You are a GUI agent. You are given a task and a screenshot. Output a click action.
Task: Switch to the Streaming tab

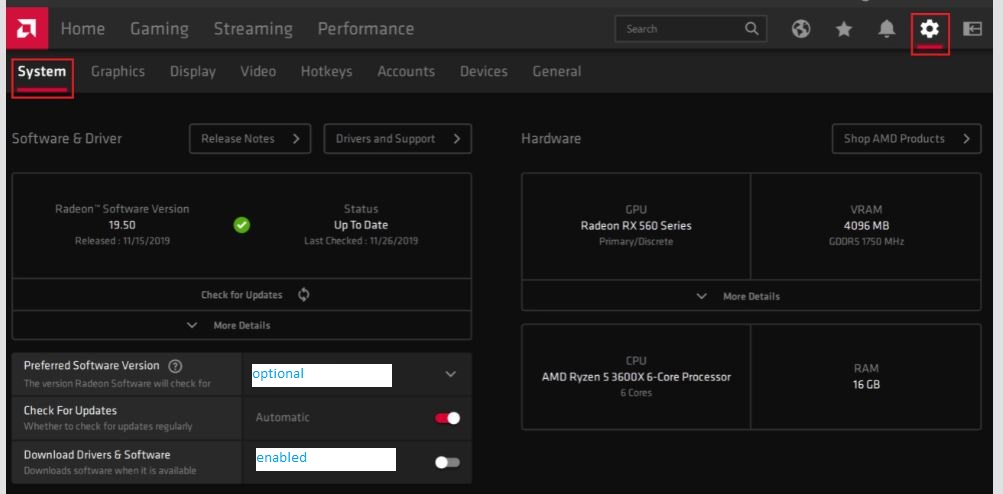point(253,29)
